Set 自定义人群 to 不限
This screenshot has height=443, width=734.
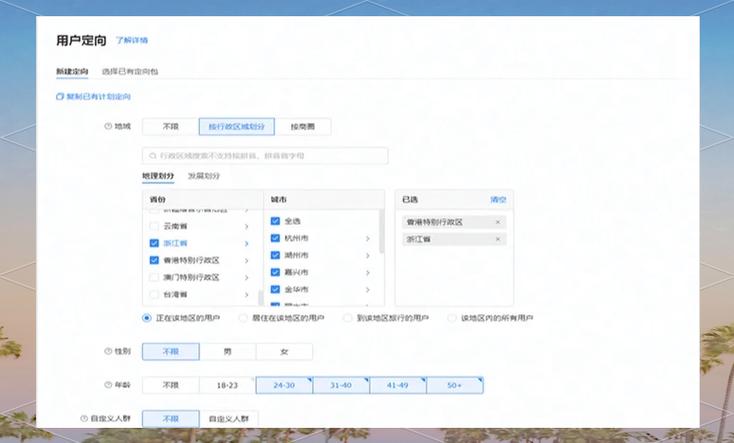point(171,419)
